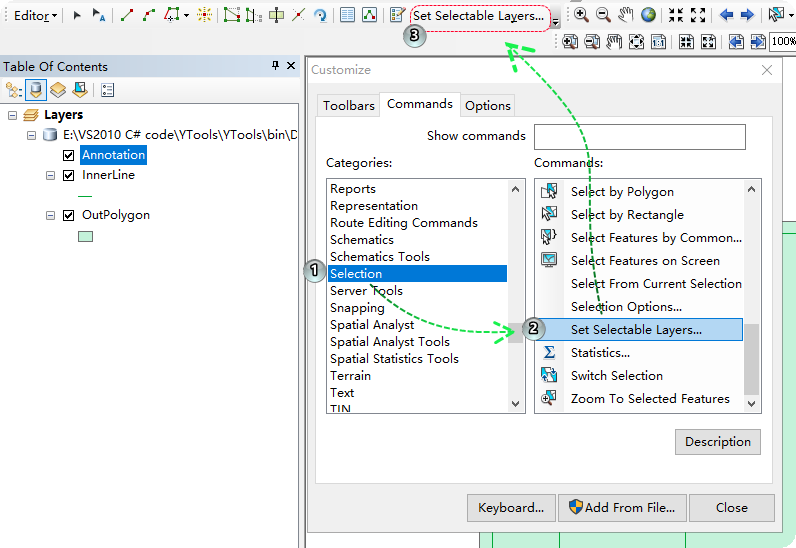Collapse the geodatabase path node

[x=31, y=135]
